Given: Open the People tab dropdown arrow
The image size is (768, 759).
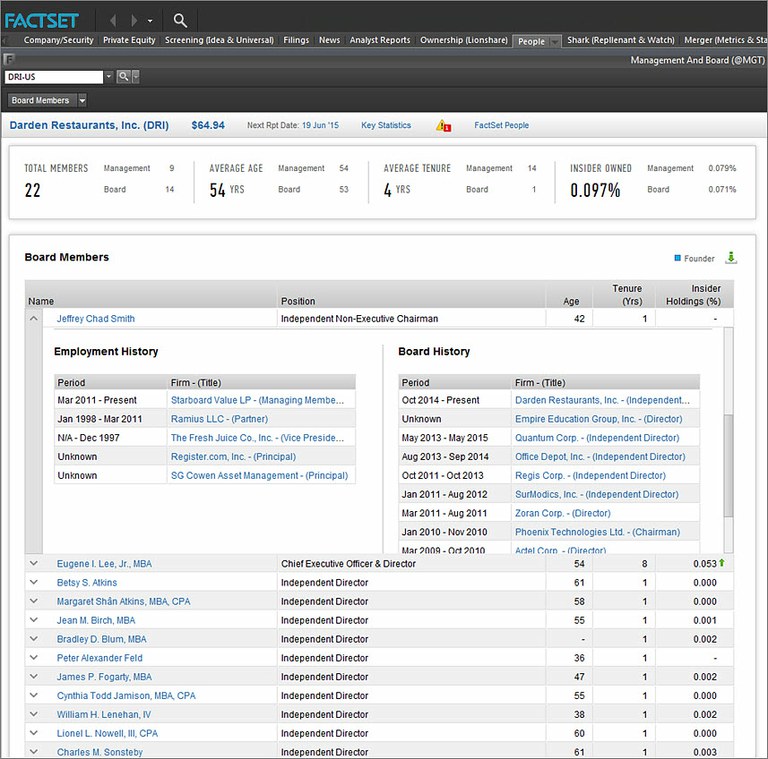Looking at the screenshot, I should (x=554, y=42).
